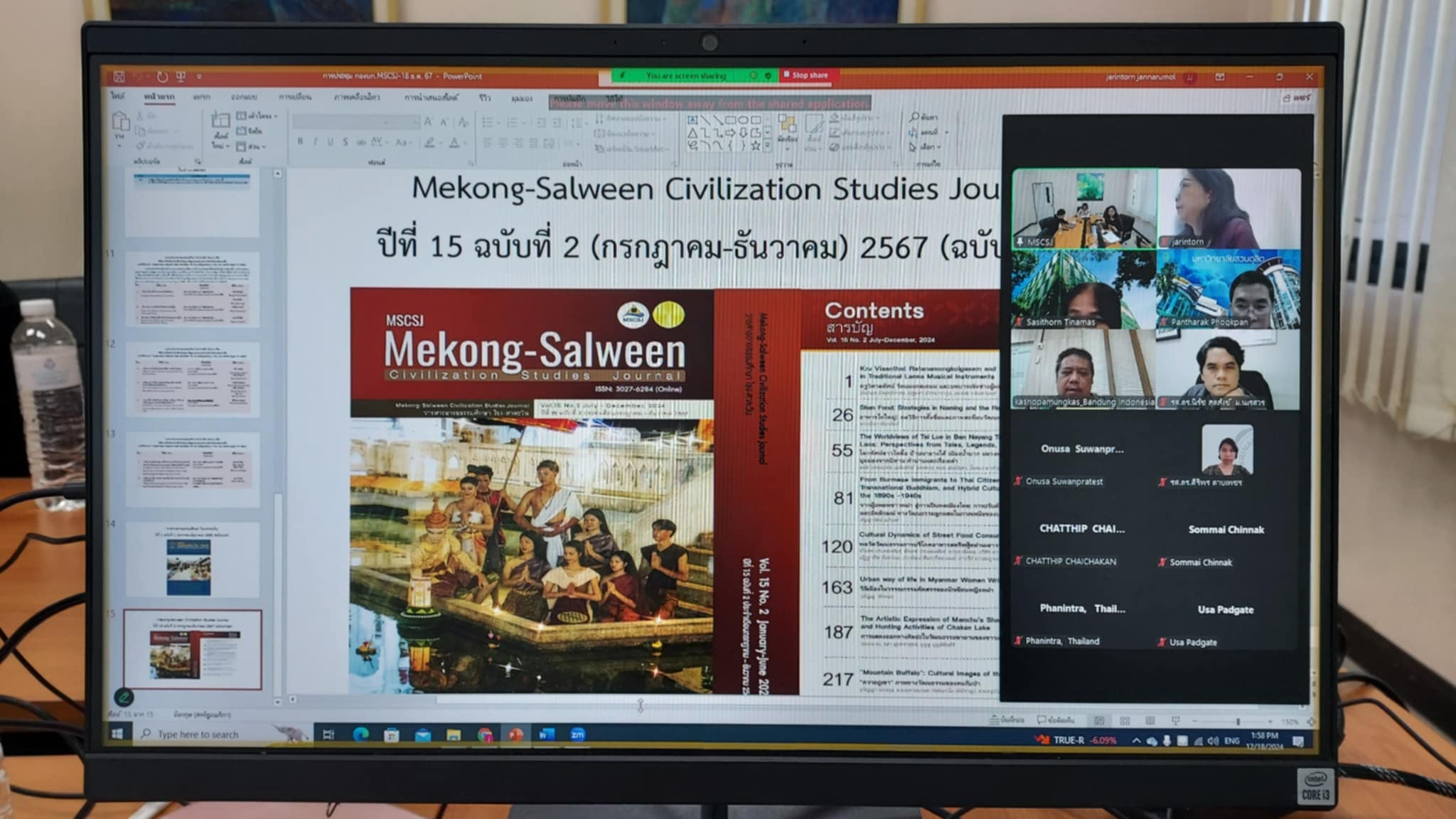The image size is (1456, 819).
Task: Increase font size with larger A icon
Action: tap(429, 122)
